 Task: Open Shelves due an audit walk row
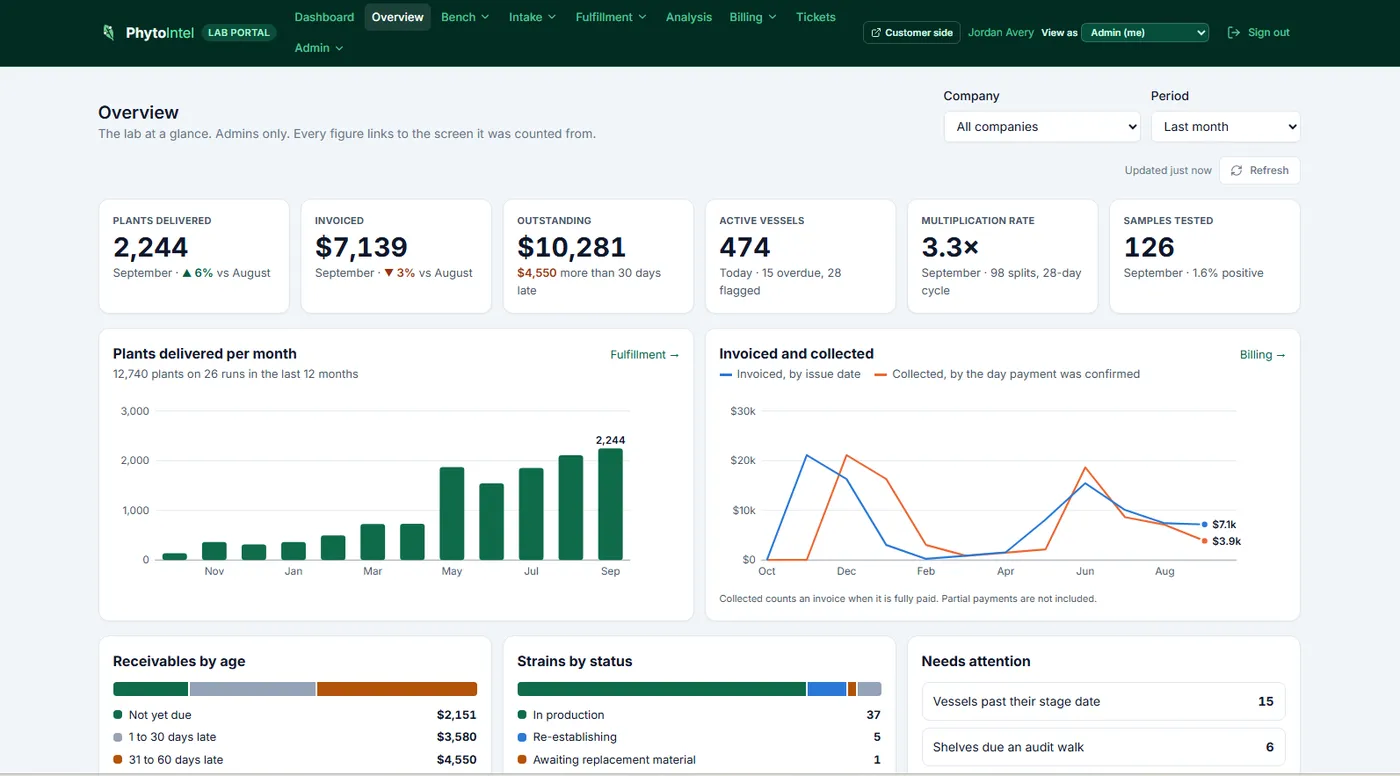click(x=1103, y=747)
